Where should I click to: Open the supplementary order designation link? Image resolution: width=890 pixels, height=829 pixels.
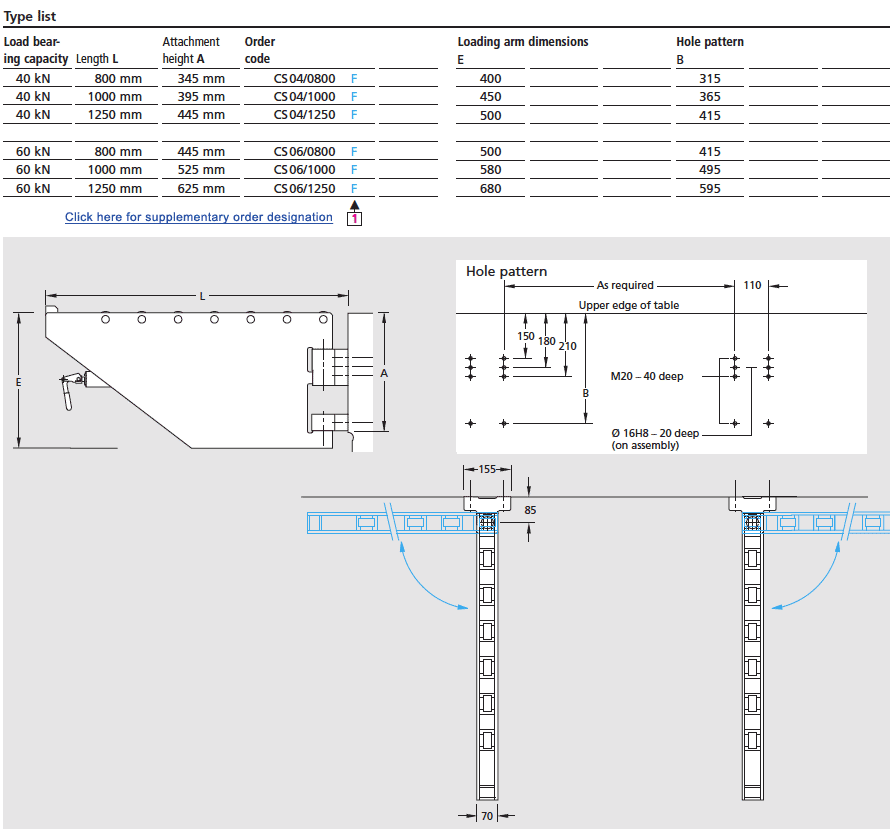click(199, 217)
